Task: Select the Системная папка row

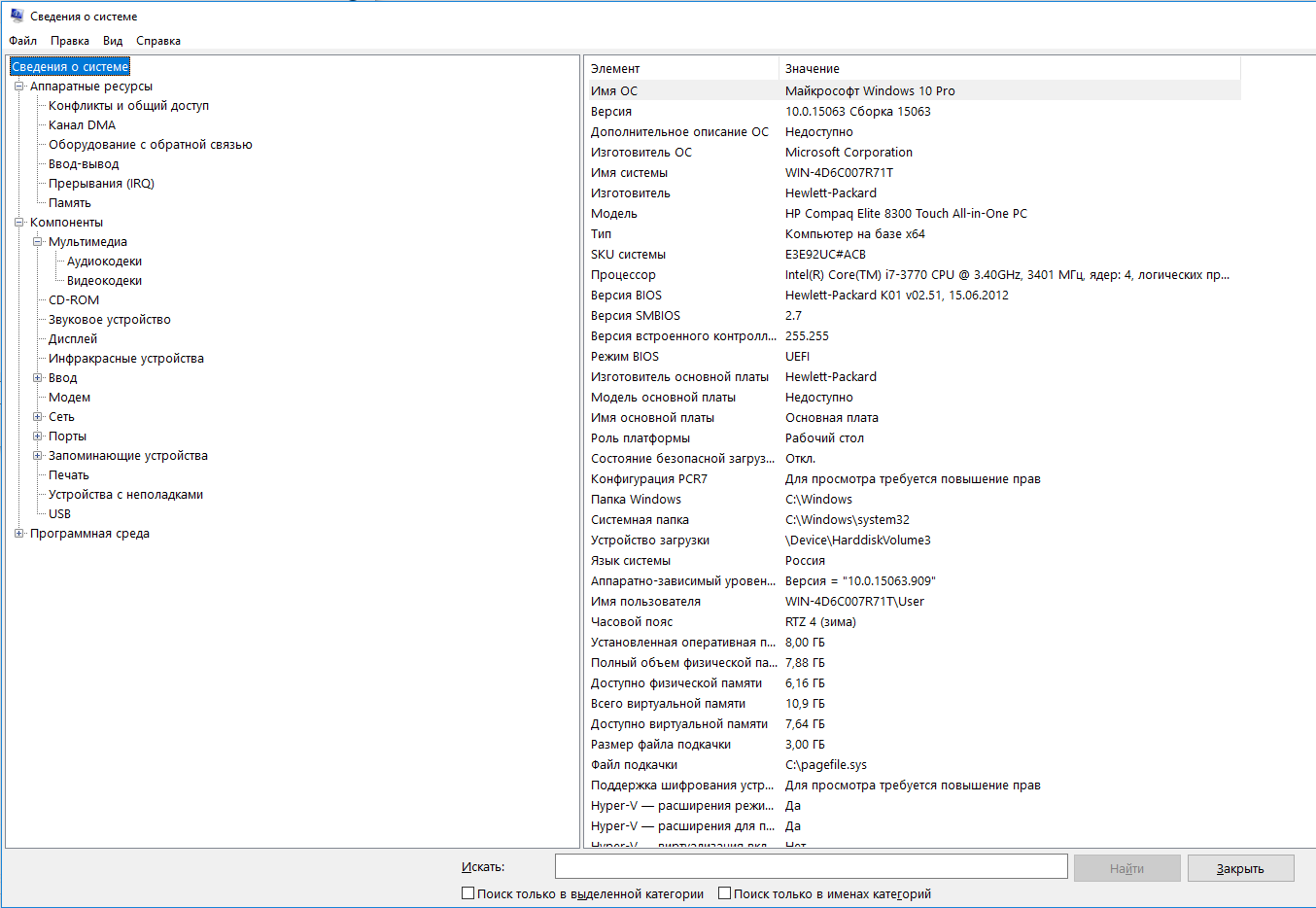Action: 913,519
